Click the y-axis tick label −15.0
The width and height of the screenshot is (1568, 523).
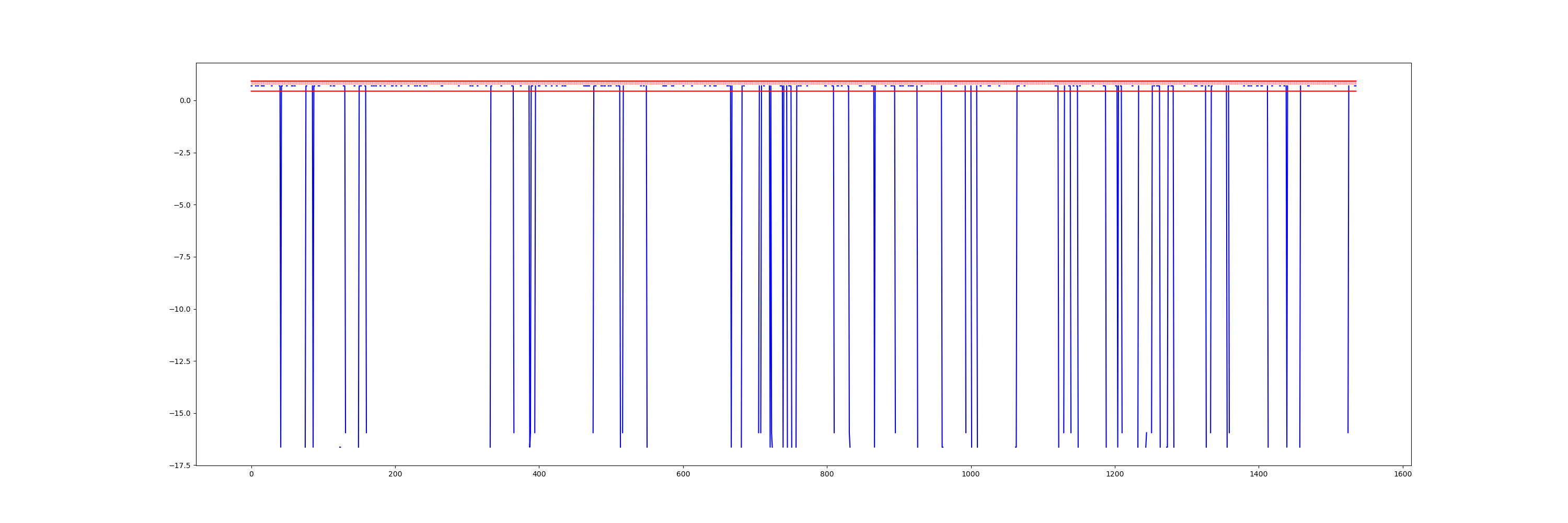coord(180,413)
